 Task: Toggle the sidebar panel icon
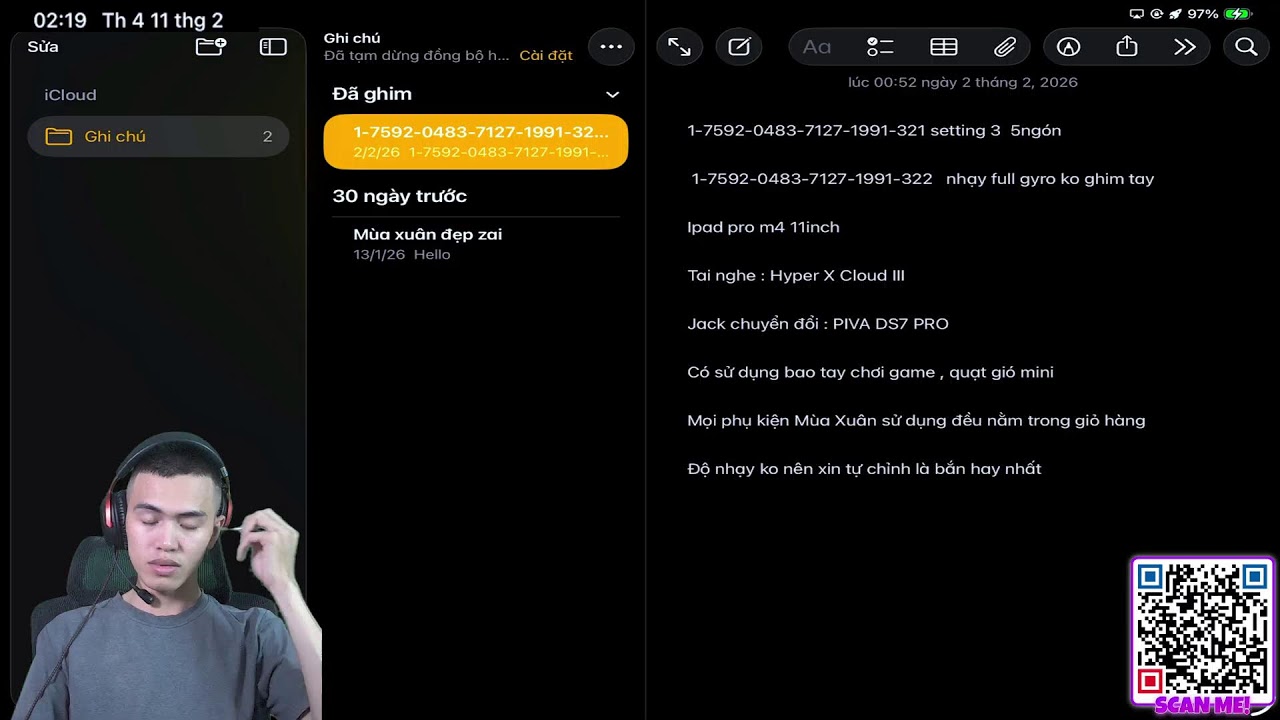click(273, 47)
